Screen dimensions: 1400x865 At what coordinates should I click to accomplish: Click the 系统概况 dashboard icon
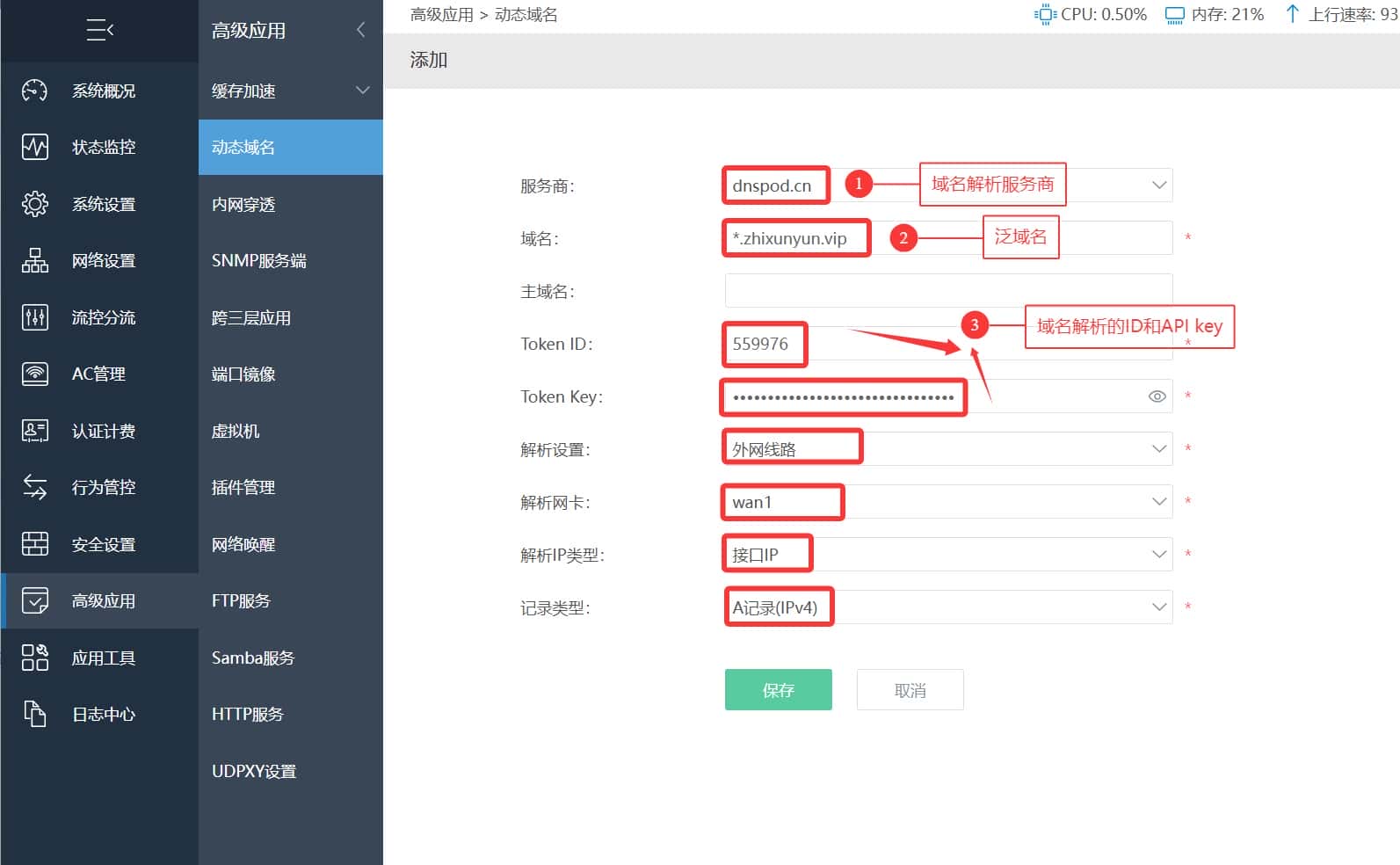[x=34, y=91]
